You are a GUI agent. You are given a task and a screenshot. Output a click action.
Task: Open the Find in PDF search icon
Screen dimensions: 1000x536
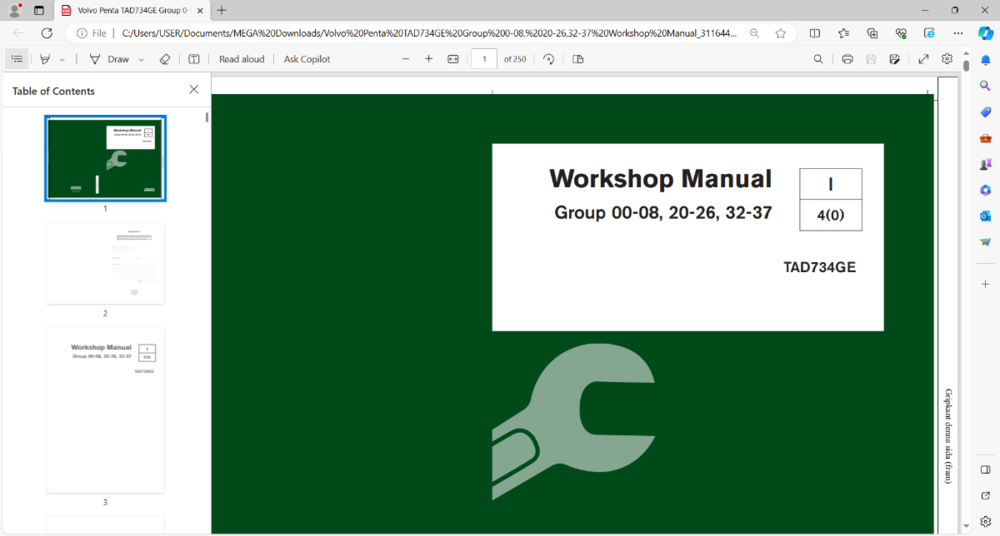coord(818,59)
